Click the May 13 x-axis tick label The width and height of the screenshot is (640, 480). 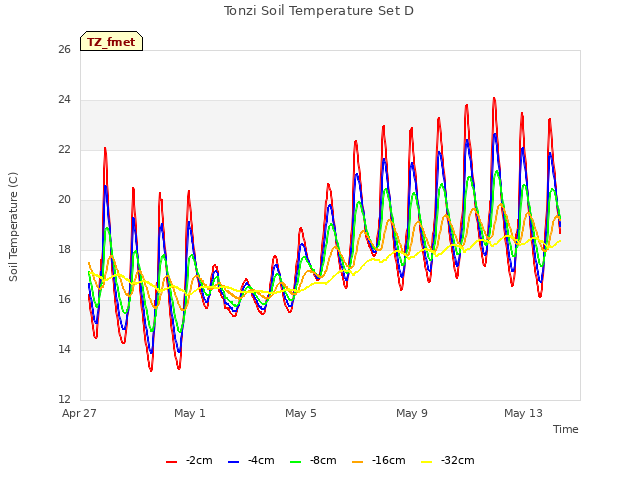tap(523, 413)
